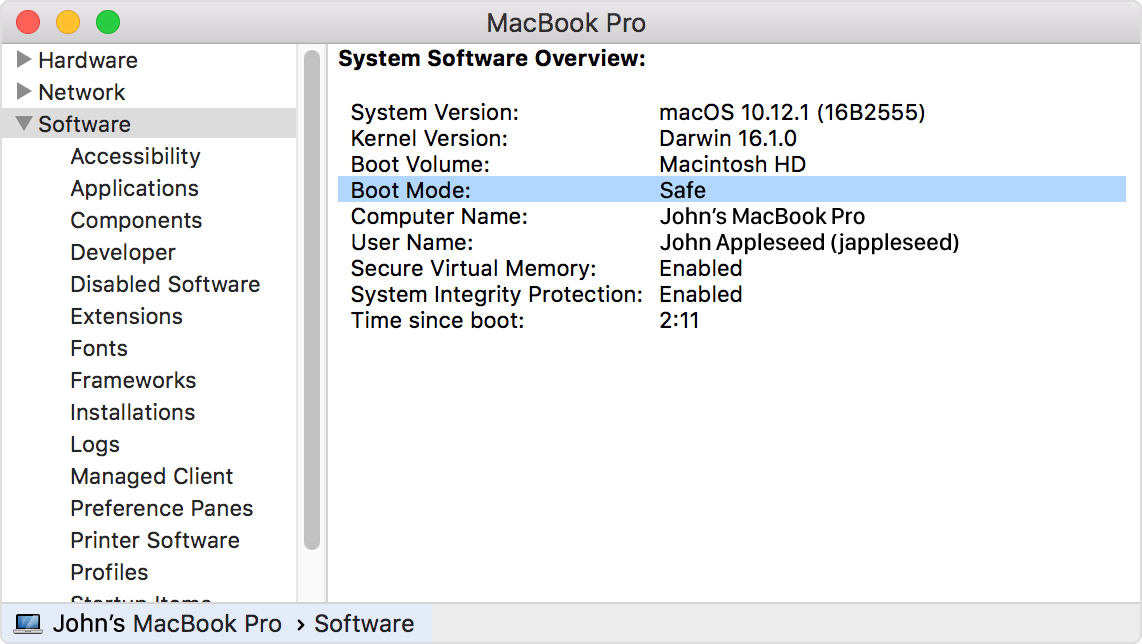Select Preference Panes in the sidebar
1142x644 pixels.
click(161, 508)
